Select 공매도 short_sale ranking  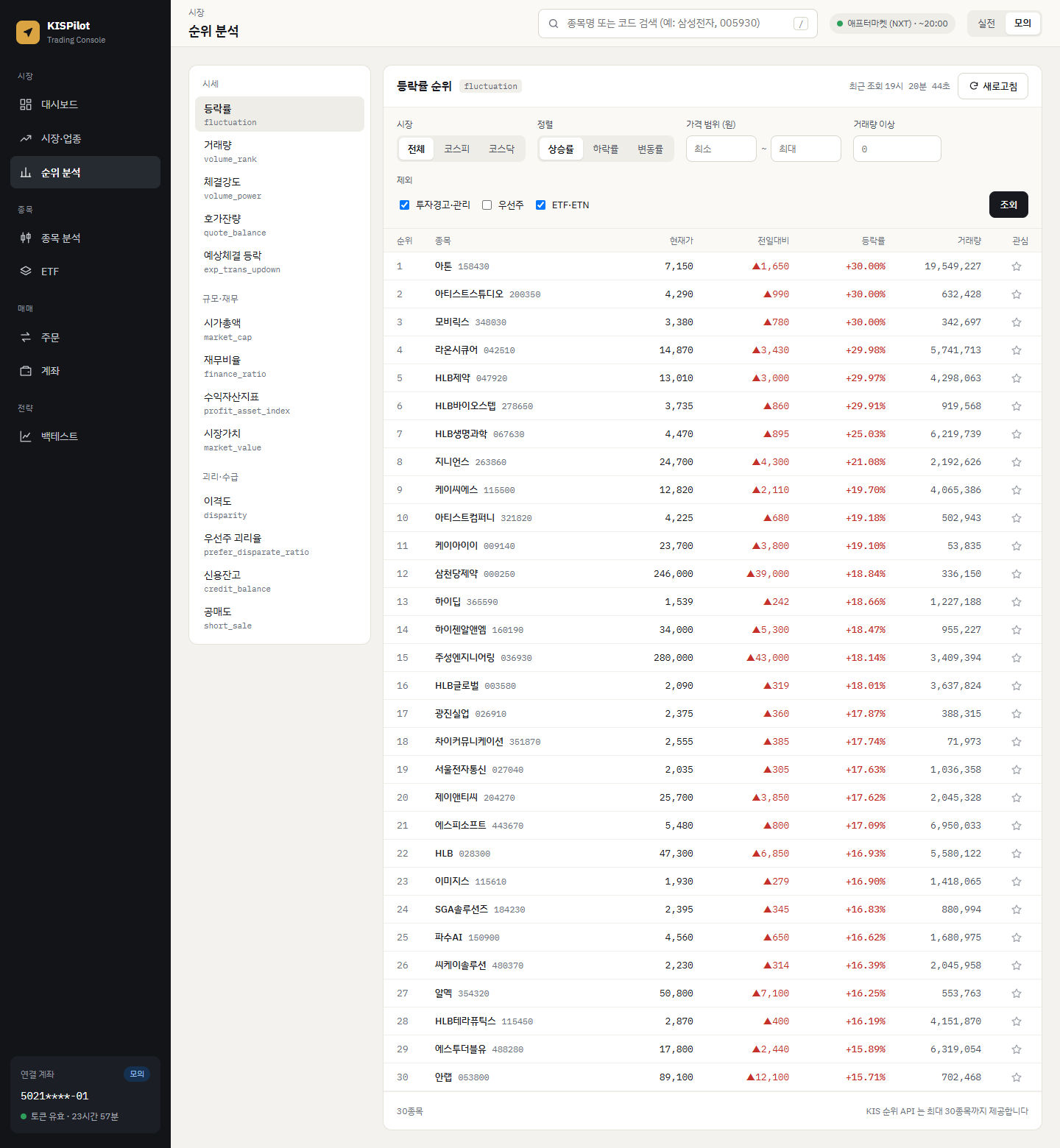click(280, 617)
